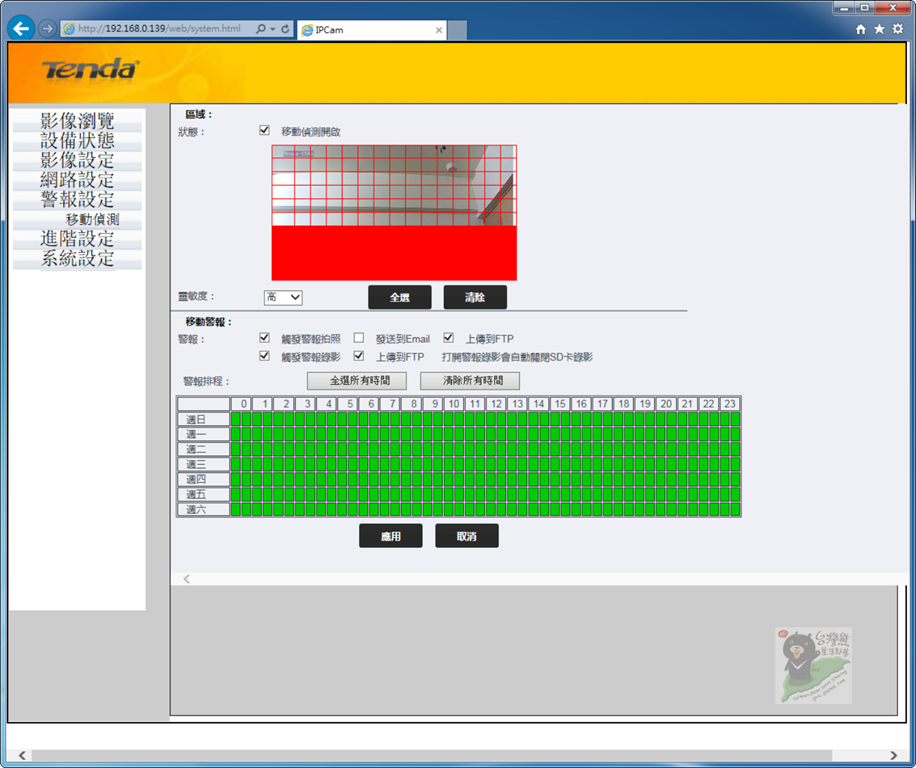
Task: Maximize the browser window
Action: click(864, 8)
